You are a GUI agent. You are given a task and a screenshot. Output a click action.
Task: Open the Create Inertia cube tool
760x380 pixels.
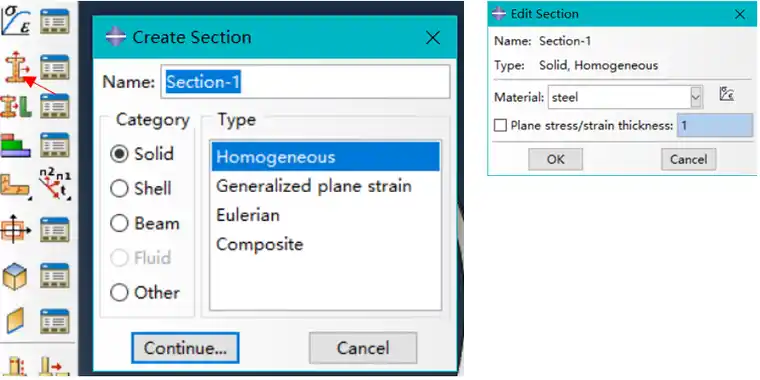tap(16, 276)
